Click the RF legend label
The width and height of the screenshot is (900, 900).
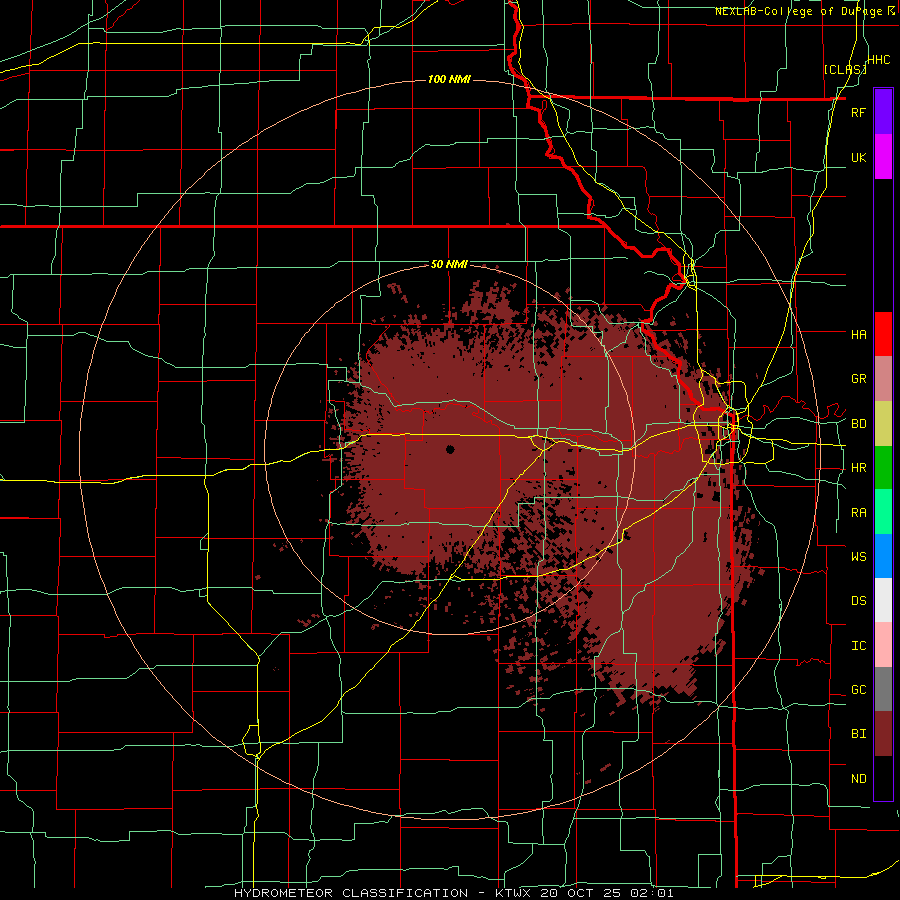(858, 112)
